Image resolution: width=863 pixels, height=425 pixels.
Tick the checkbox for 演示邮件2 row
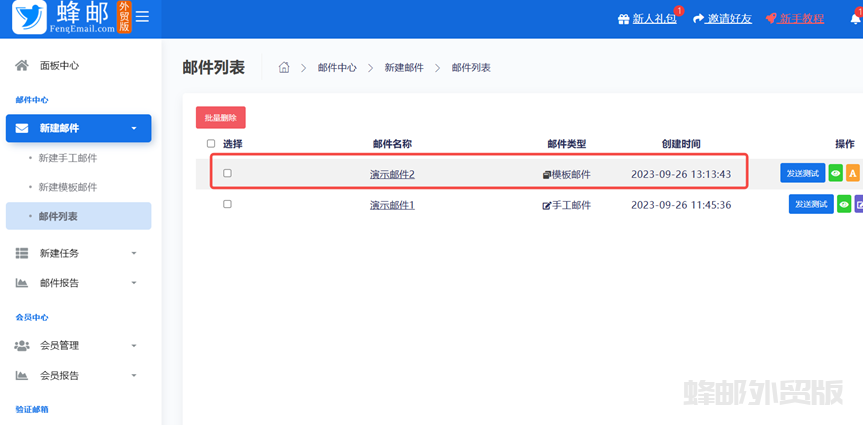click(x=227, y=173)
